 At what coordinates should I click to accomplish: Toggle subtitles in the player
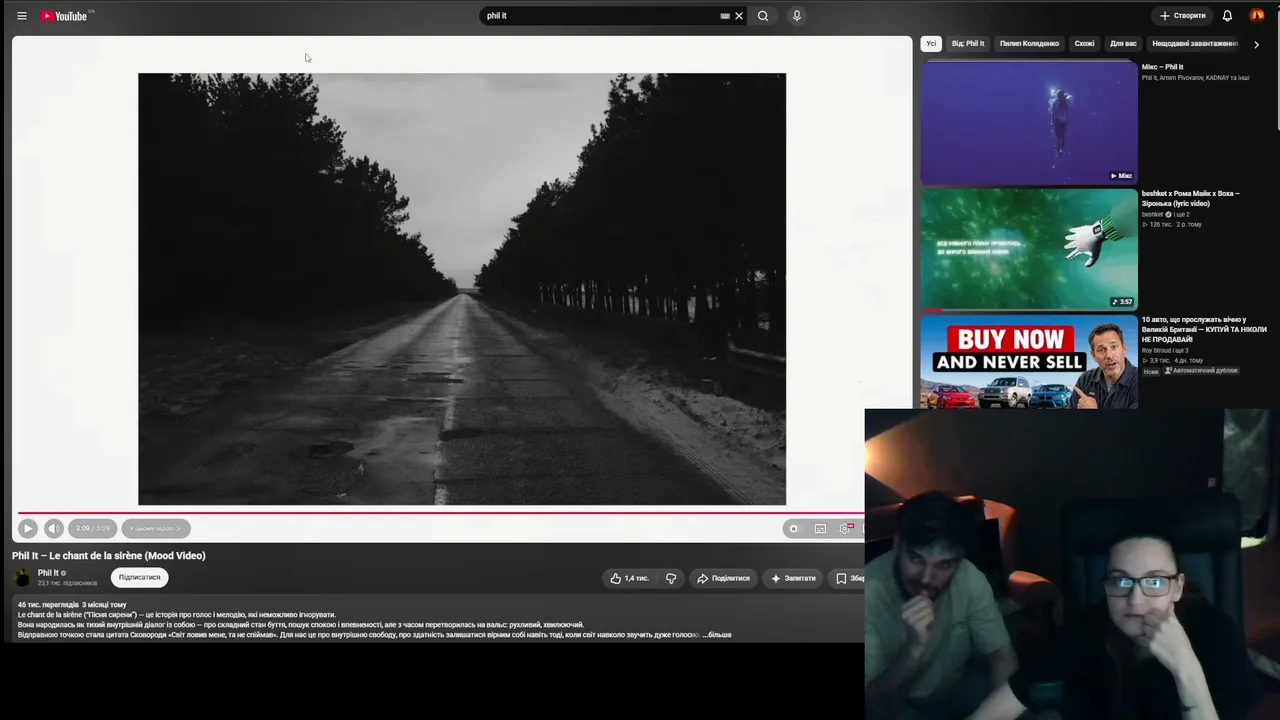coord(820,529)
